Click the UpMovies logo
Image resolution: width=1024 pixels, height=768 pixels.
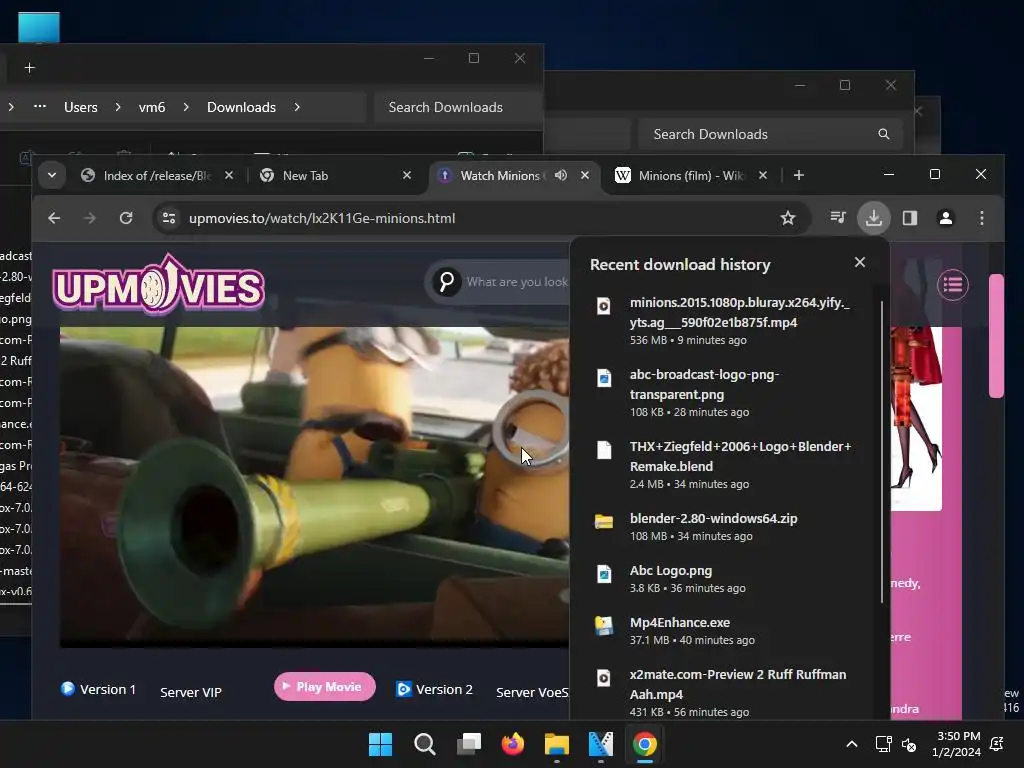coord(159,285)
